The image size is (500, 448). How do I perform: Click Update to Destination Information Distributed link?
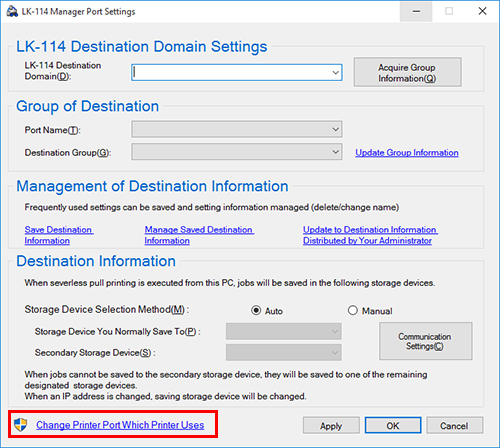[370, 235]
